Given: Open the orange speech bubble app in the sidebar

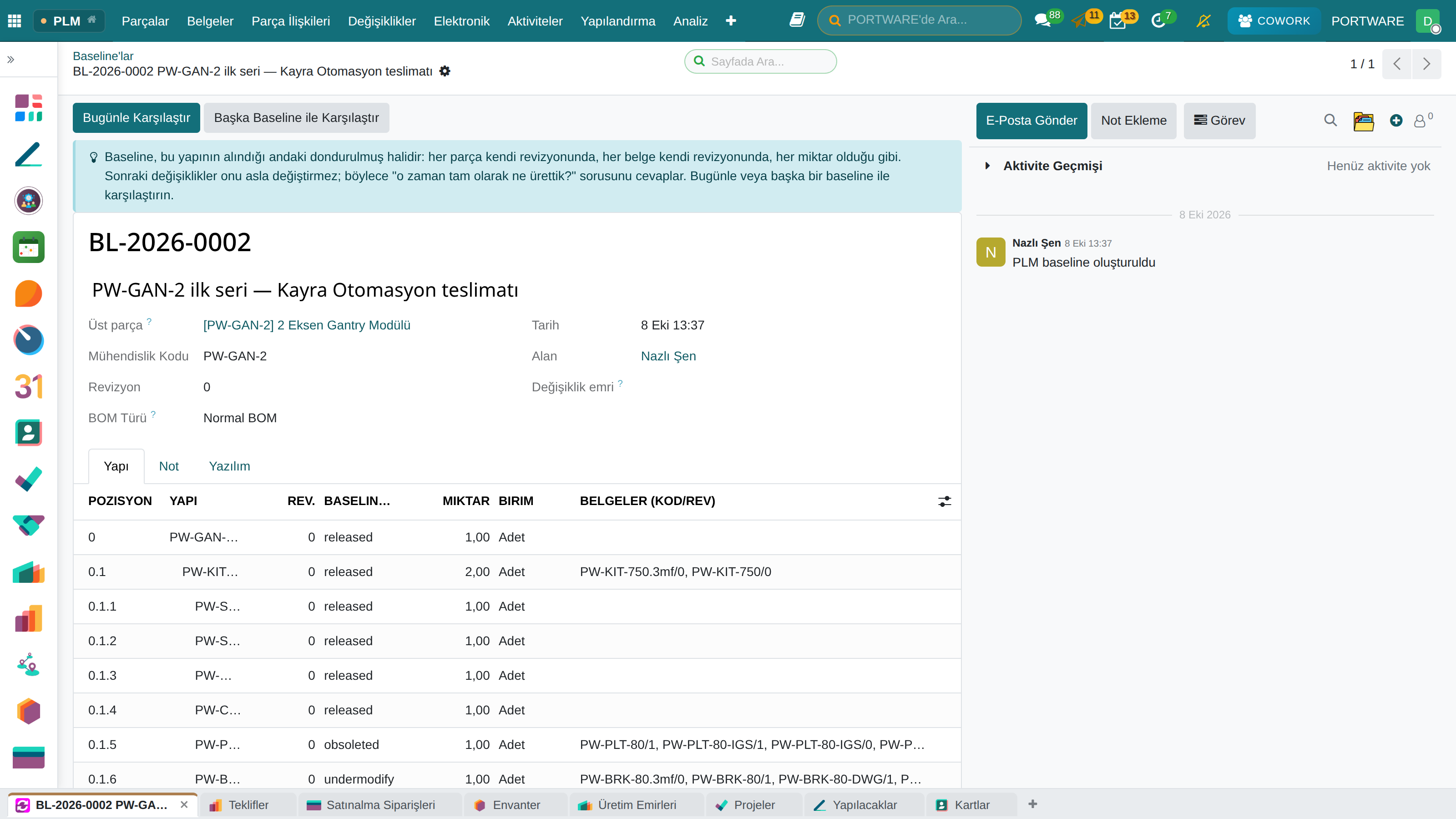Looking at the screenshot, I should point(29,293).
